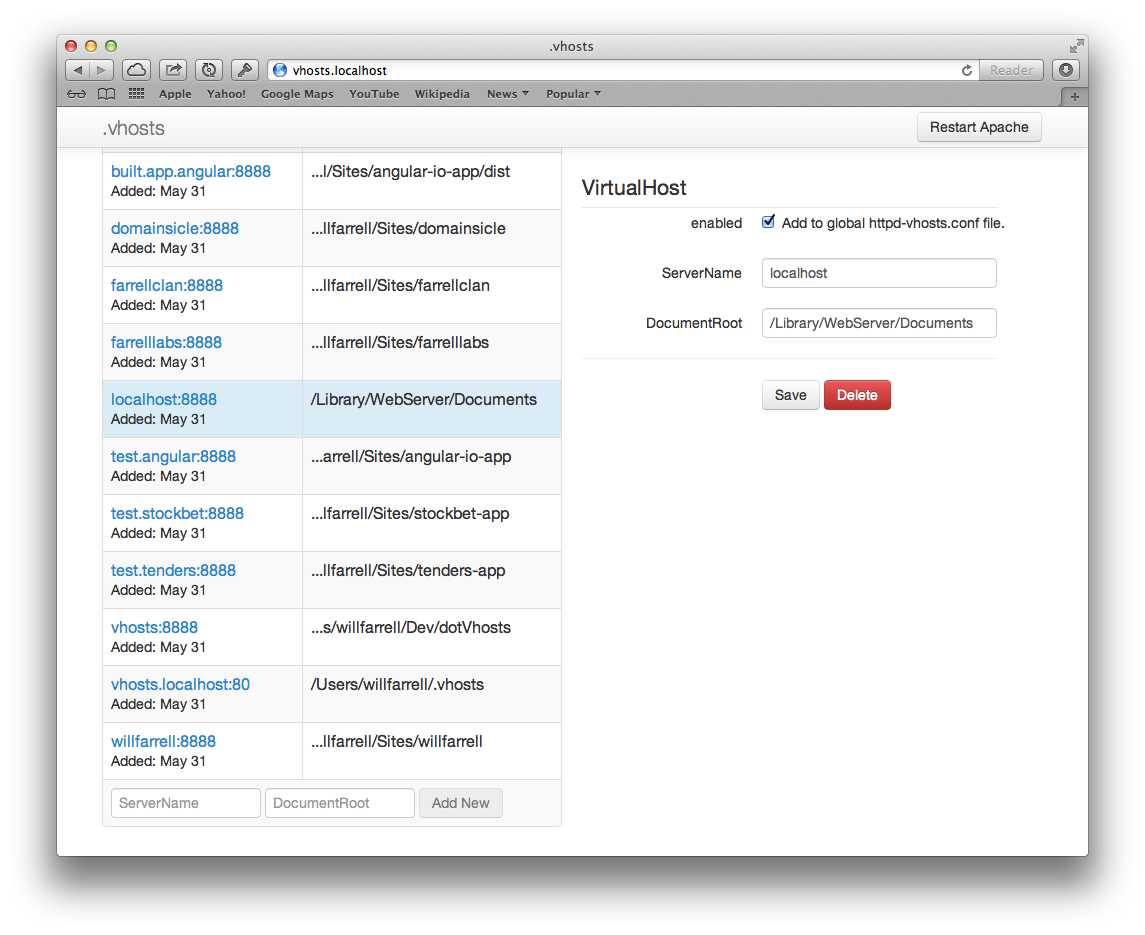
Task: Open the Yahoo! bookmark
Action: [226, 94]
